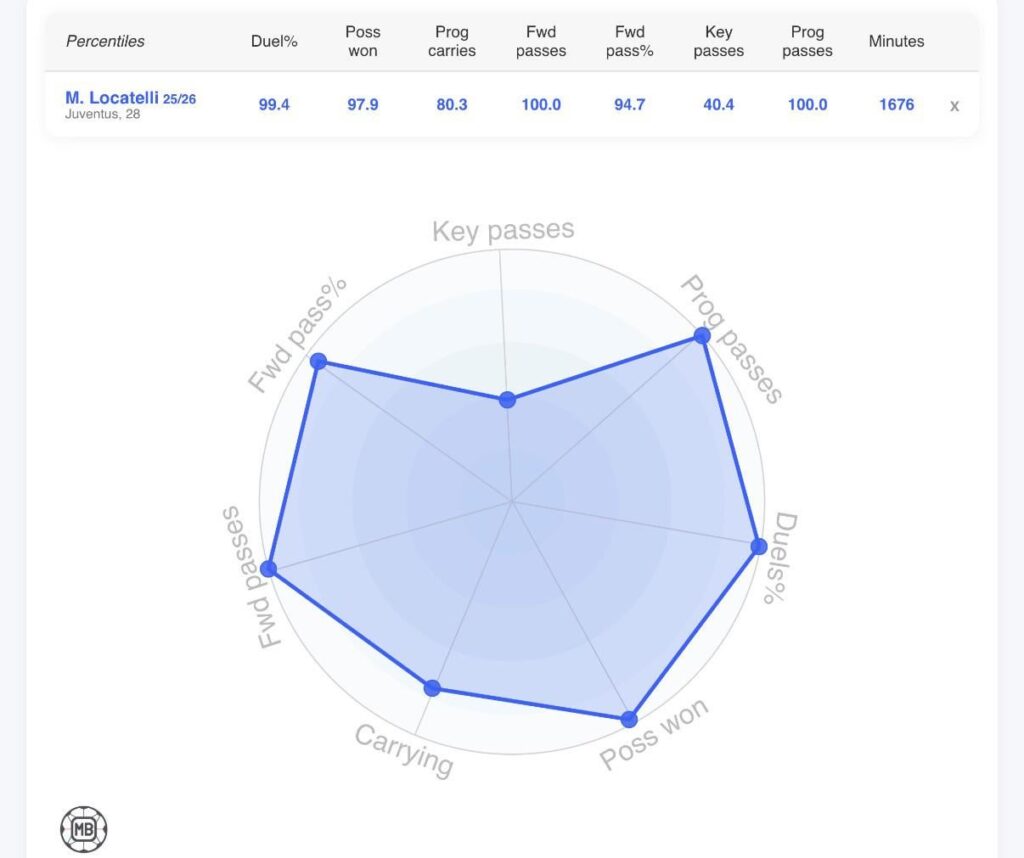The width and height of the screenshot is (1024, 858).
Task: Click the Poss won radar data point
Action: [x=629, y=719]
